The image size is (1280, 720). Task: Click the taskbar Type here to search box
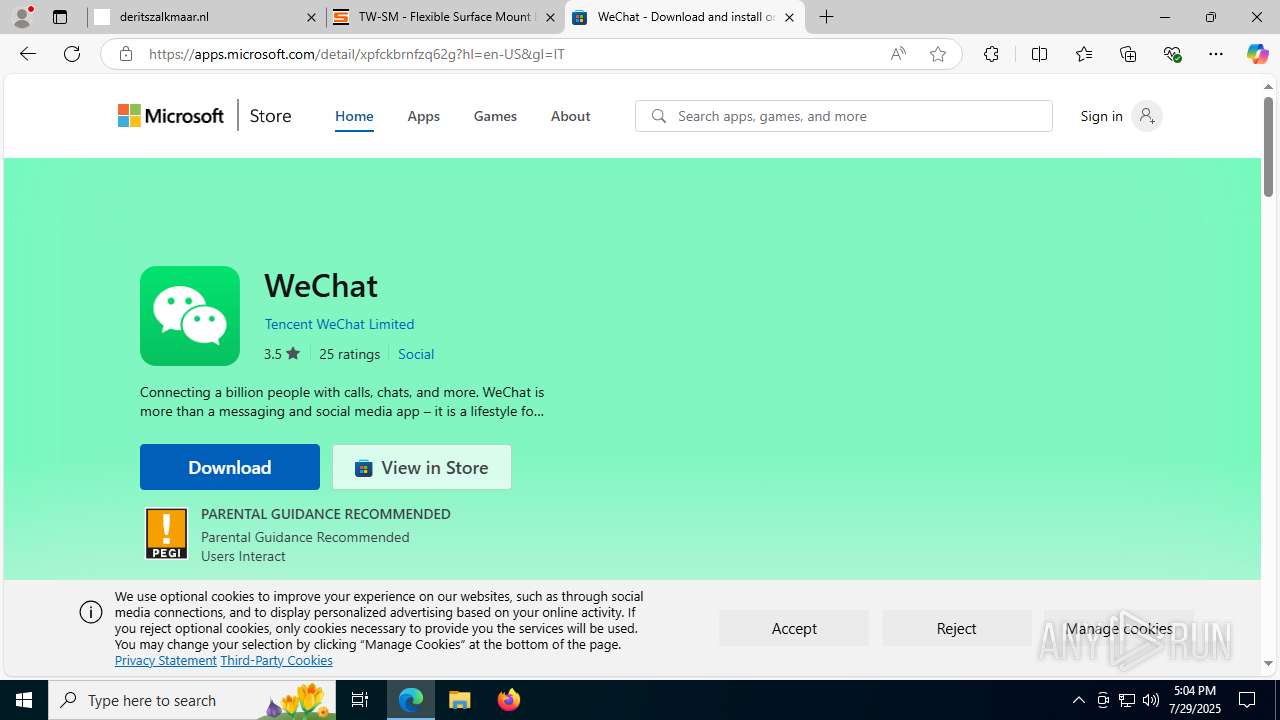(x=192, y=700)
